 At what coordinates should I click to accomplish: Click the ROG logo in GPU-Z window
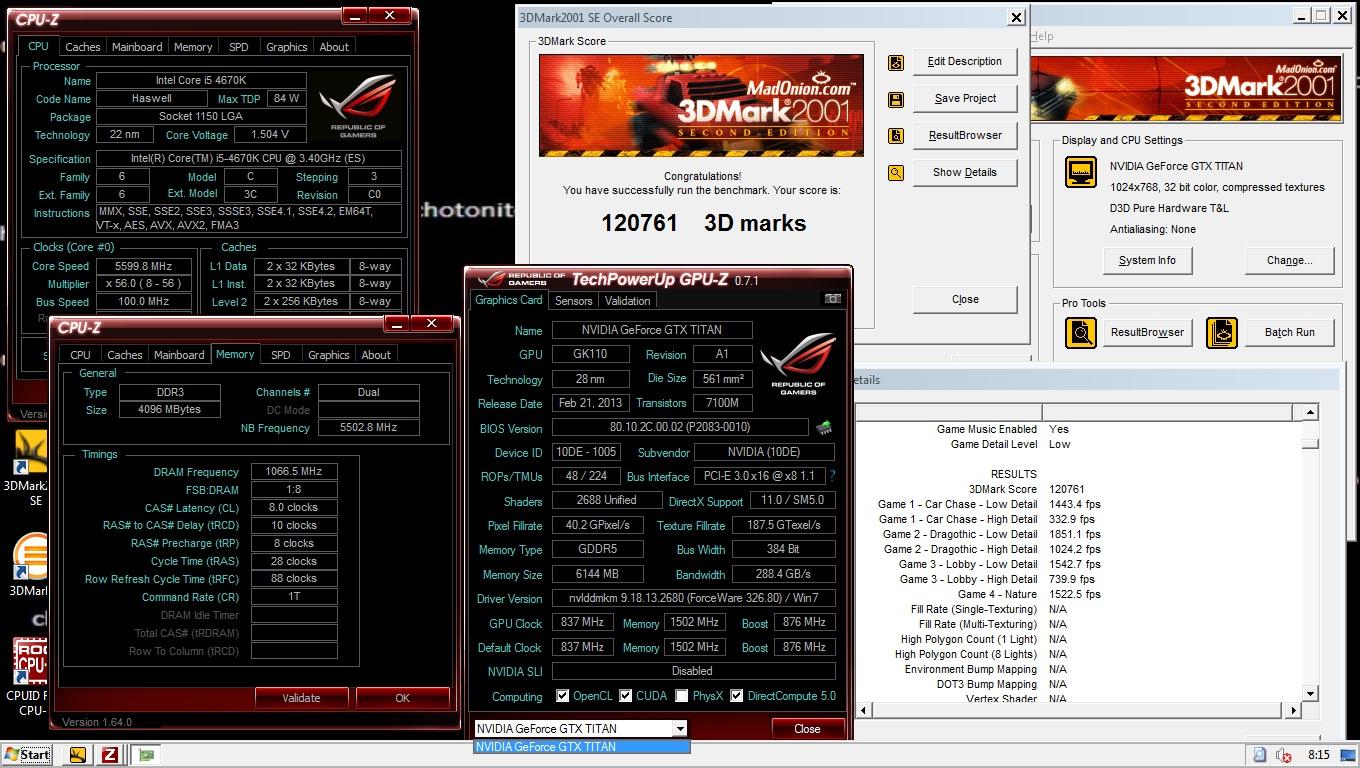[x=798, y=366]
